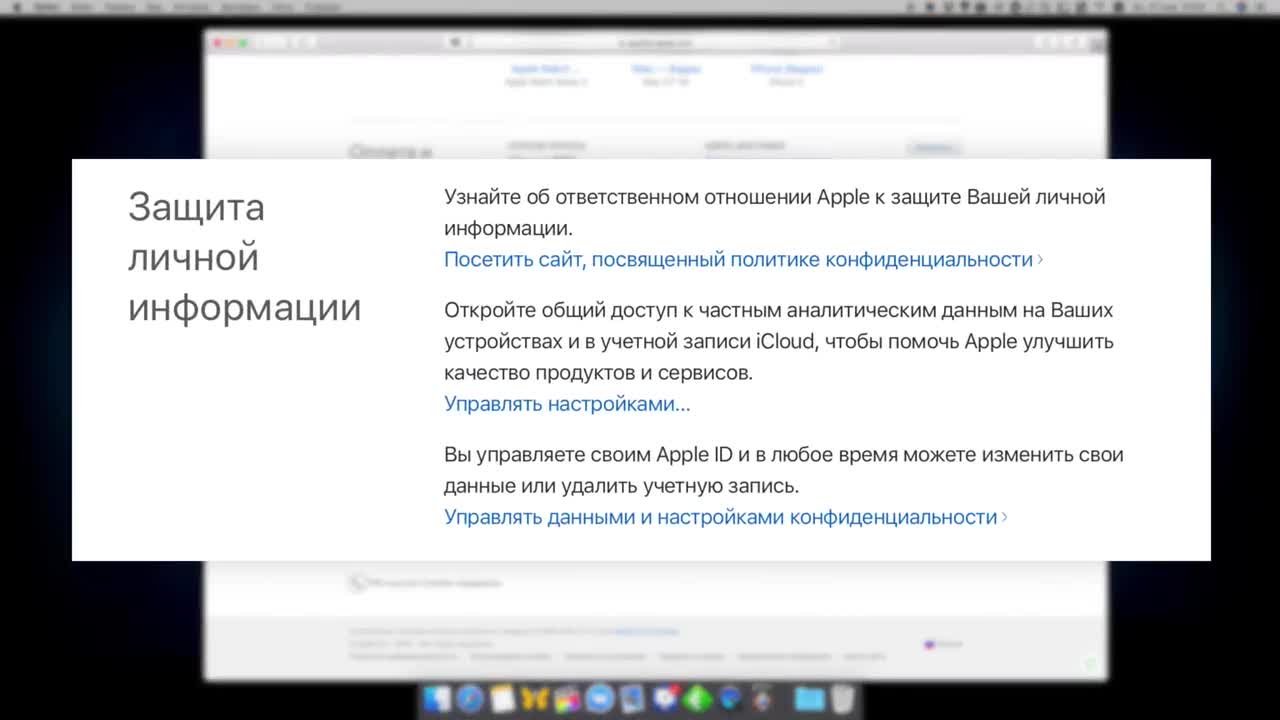
Task: Click the 'Управлять настройками...' link
Action: (x=567, y=404)
